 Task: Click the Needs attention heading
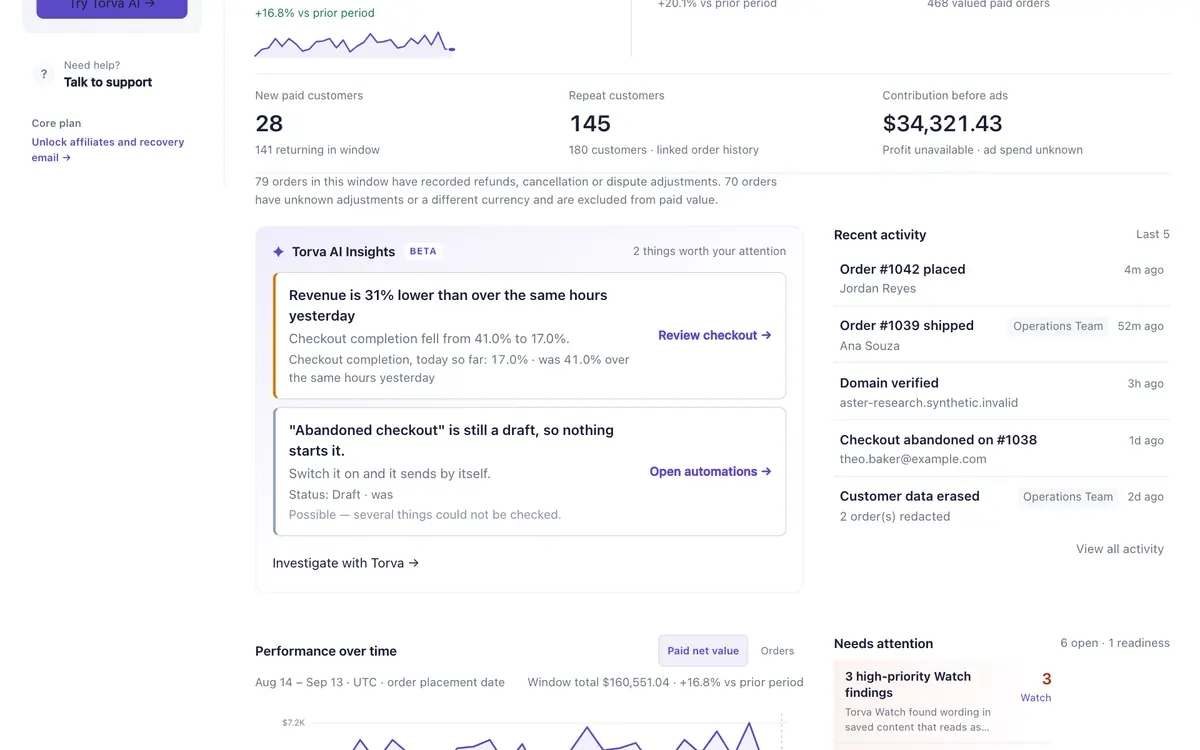pyautogui.click(x=883, y=643)
